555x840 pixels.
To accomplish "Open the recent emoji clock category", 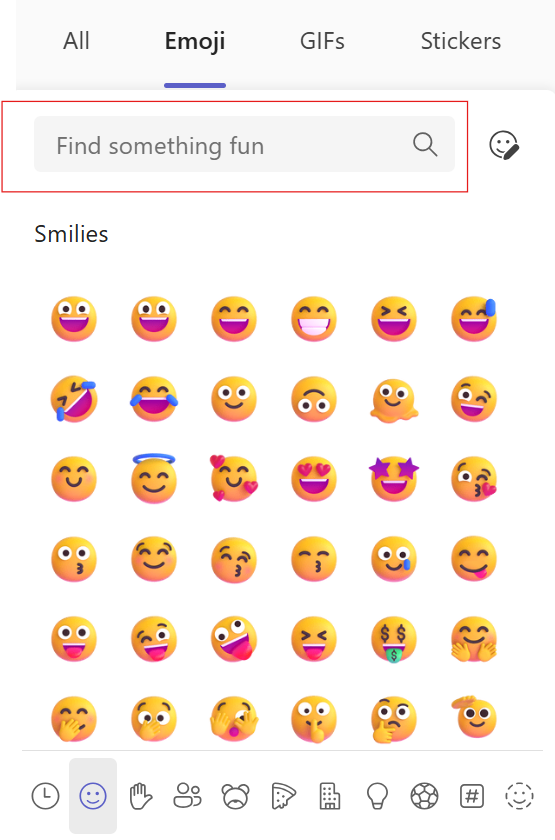I will pos(46,796).
